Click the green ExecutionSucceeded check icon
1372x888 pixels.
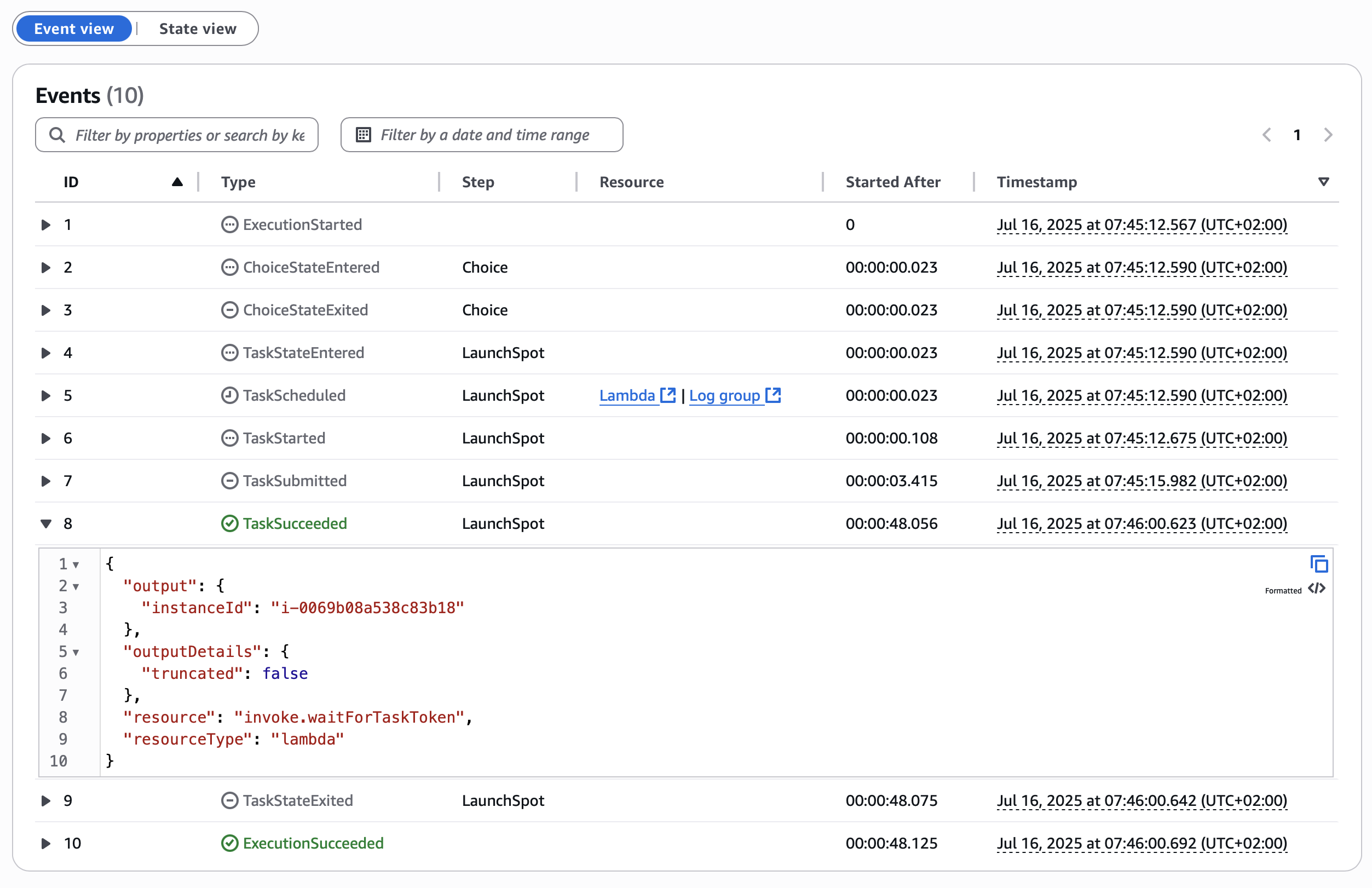coord(229,844)
